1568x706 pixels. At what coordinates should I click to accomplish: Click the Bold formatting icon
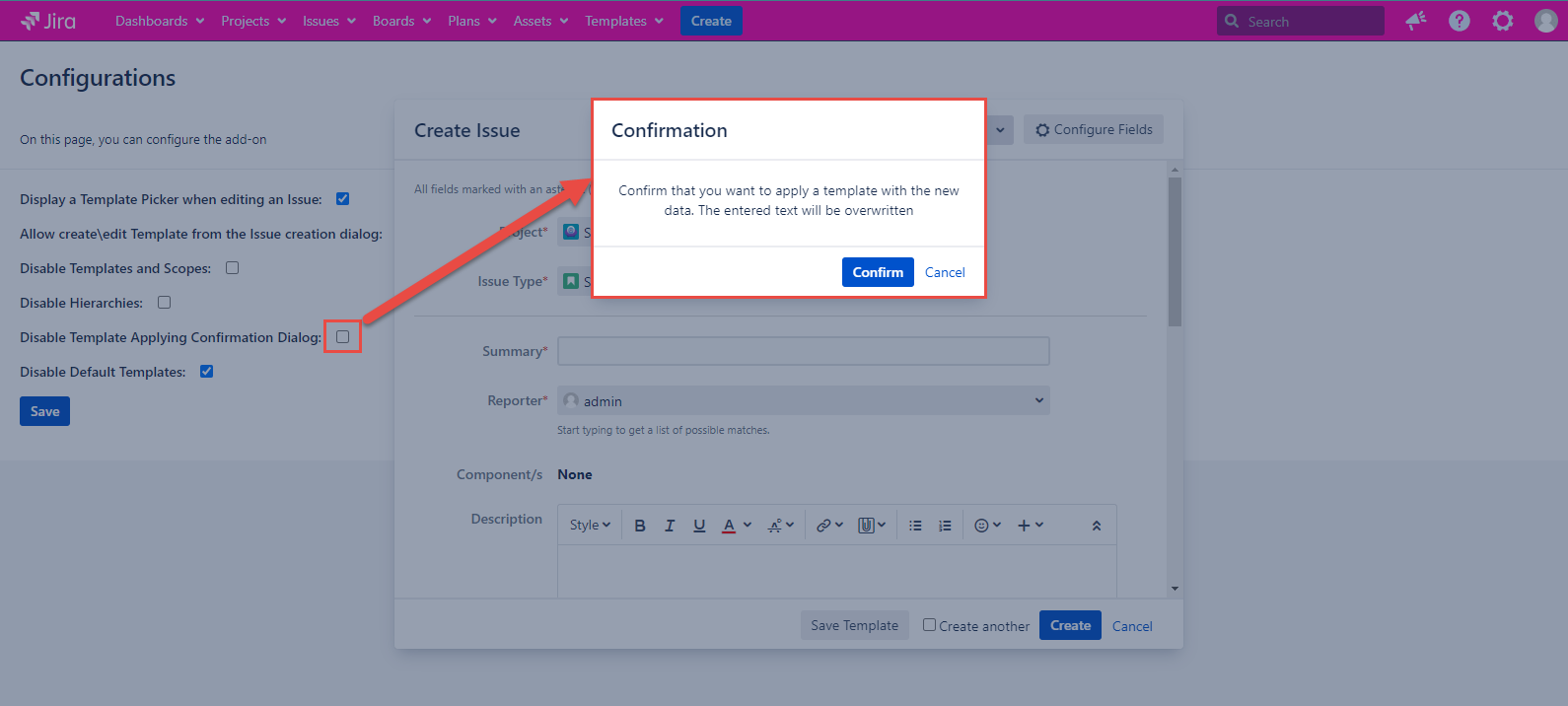click(x=640, y=526)
